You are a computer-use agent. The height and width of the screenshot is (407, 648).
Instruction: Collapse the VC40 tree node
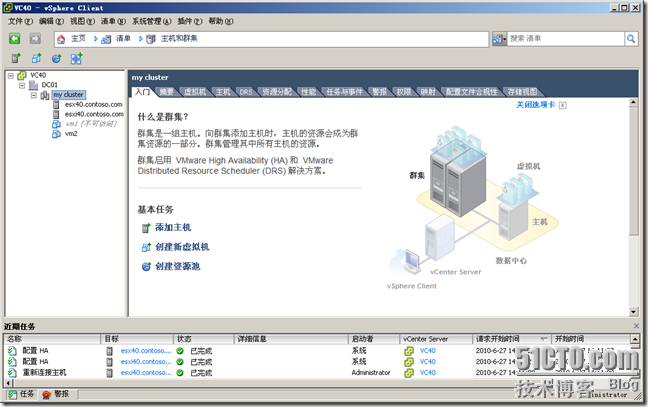pos(11,76)
